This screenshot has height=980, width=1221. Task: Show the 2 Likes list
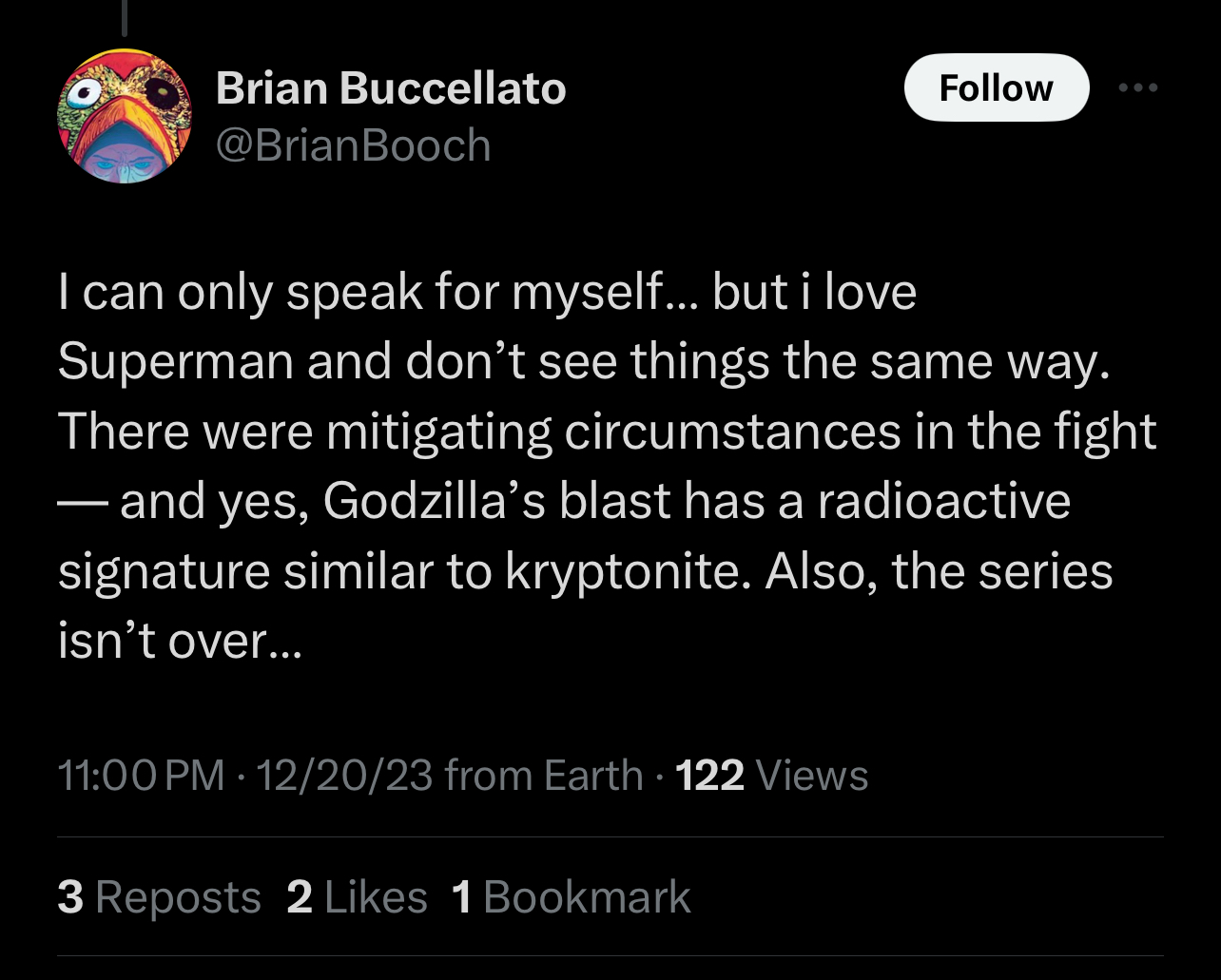coord(357,897)
